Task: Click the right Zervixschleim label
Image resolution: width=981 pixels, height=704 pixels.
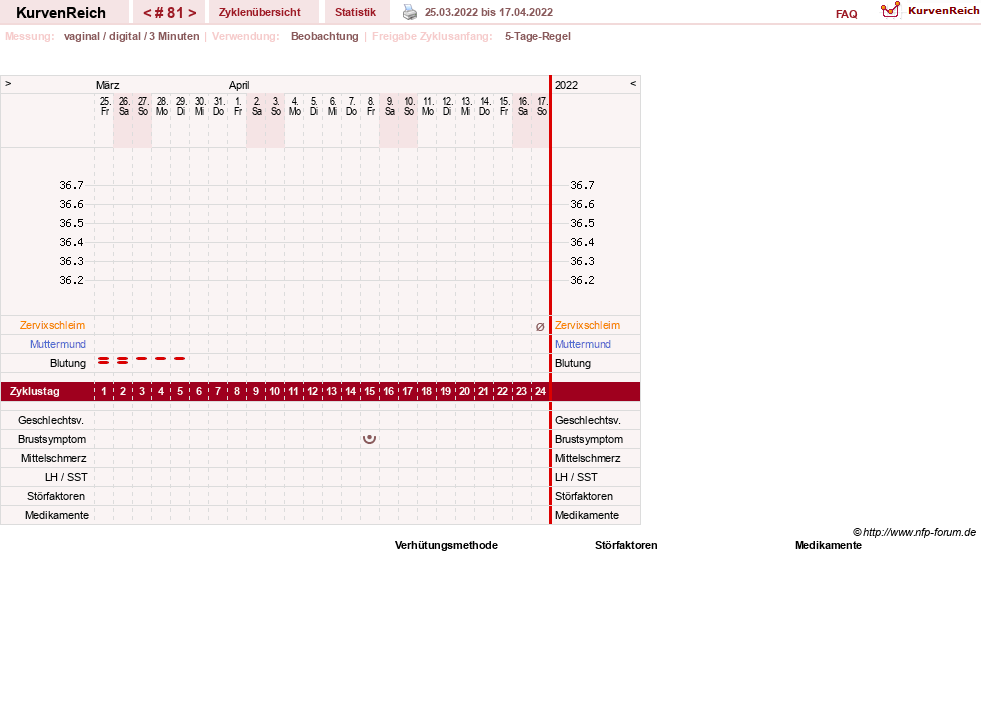Action: point(587,325)
